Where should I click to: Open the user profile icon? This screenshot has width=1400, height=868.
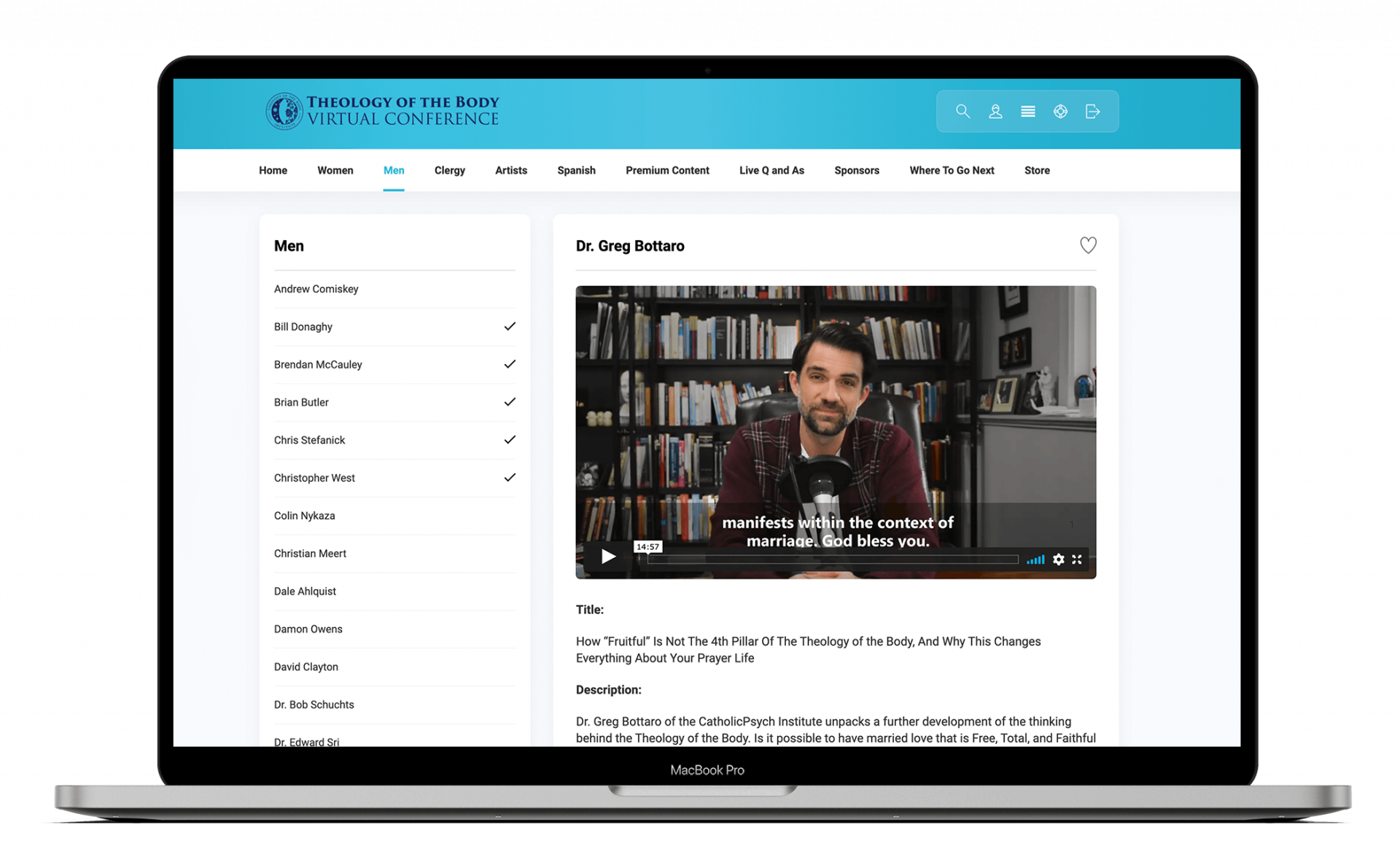(x=995, y=112)
